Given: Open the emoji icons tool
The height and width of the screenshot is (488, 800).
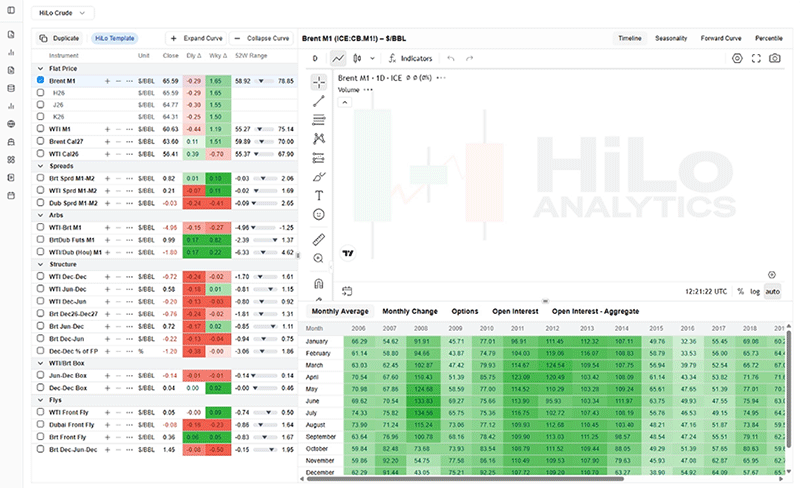Looking at the screenshot, I should (319, 214).
